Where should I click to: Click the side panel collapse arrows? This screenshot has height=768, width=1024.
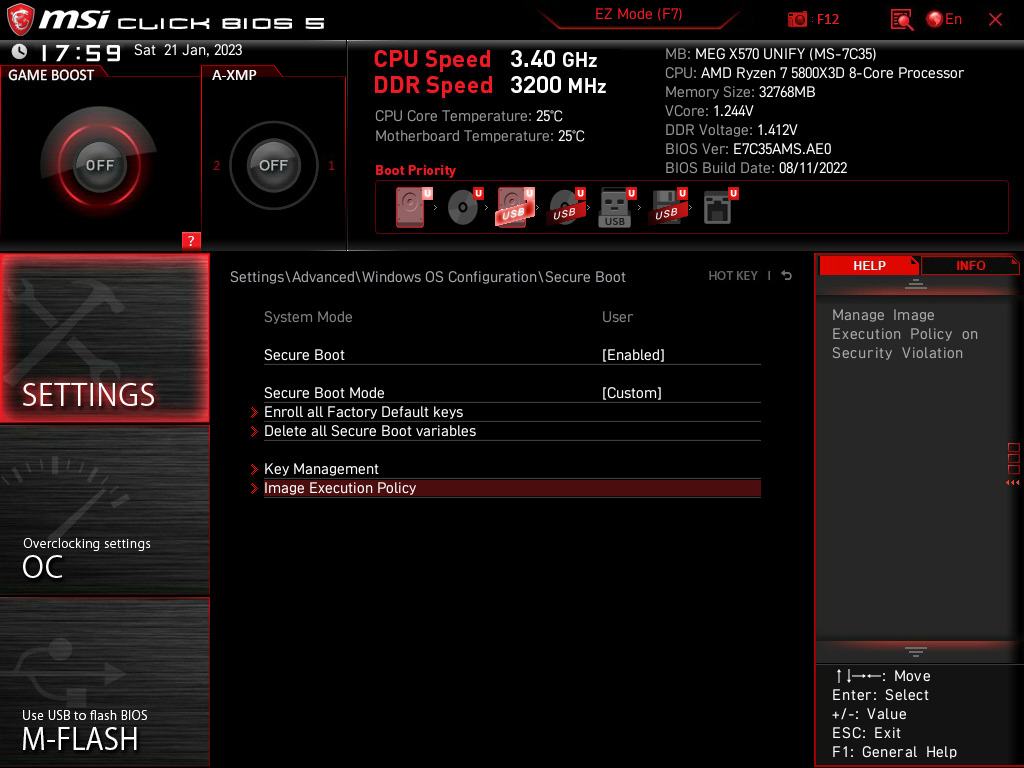point(1012,483)
